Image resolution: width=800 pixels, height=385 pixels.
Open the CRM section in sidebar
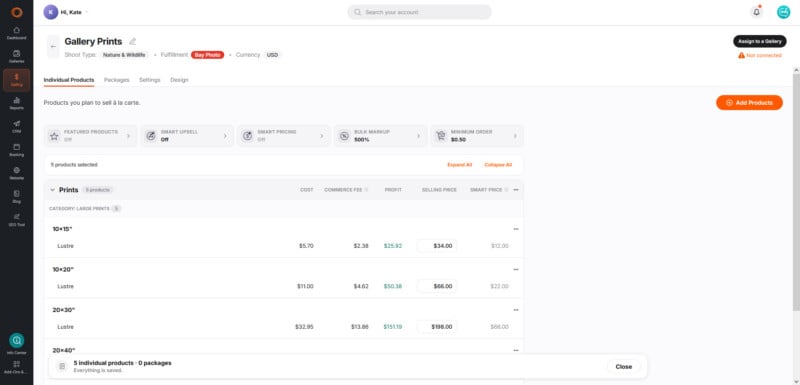(16, 126)
